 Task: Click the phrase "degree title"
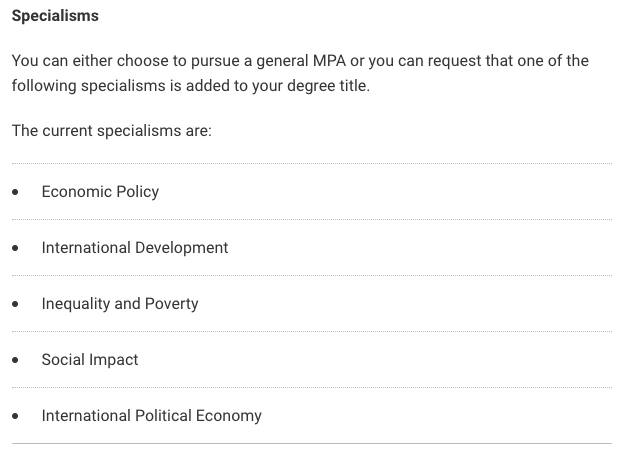tap(328, 86)
